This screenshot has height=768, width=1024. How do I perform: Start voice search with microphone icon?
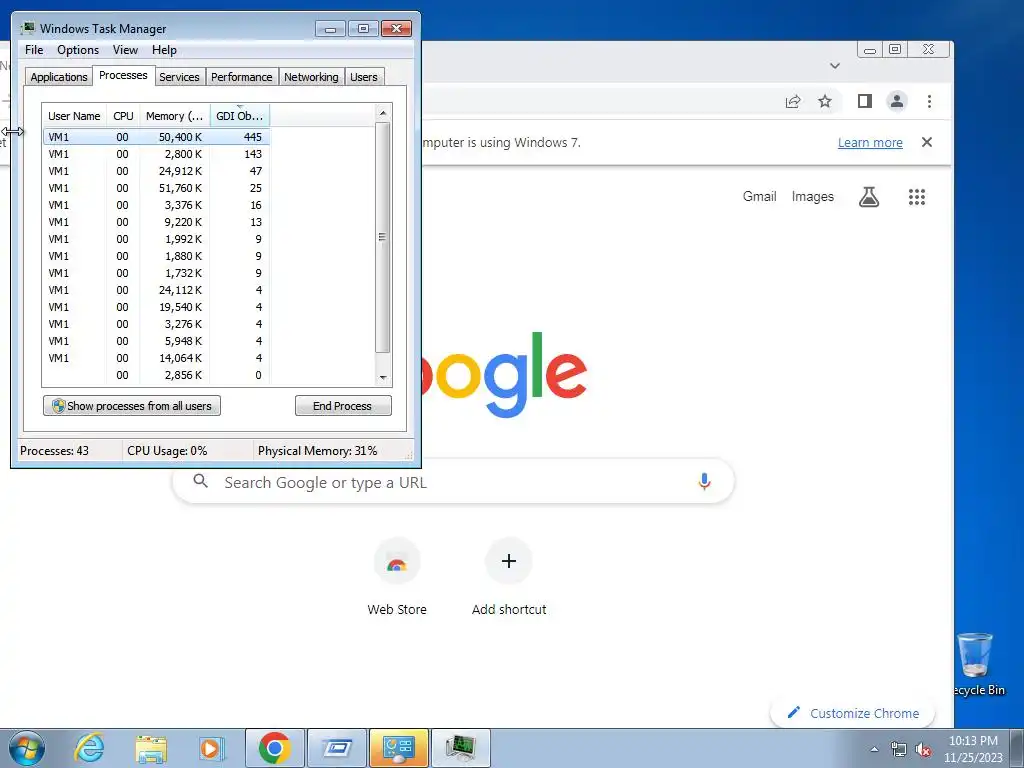click(704, 481)
